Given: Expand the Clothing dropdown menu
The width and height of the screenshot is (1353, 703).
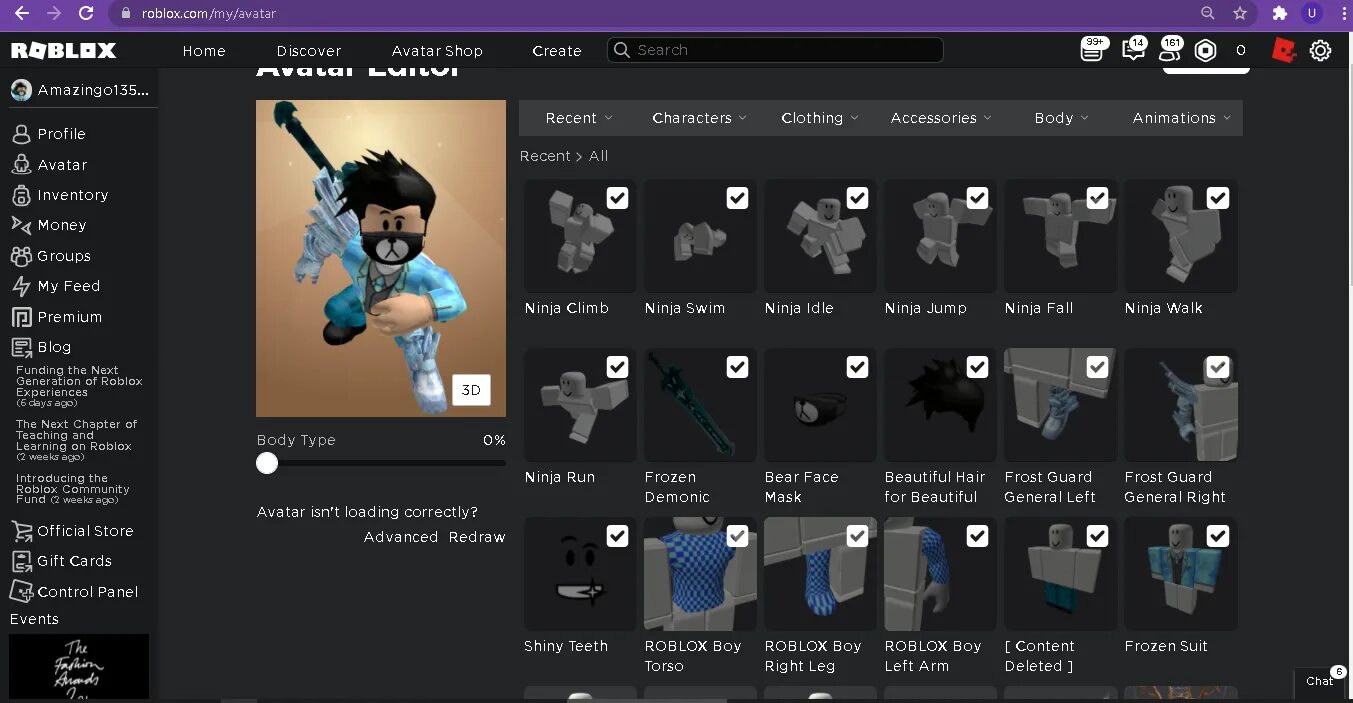Looking at the screenshot, I should click(820, 118).
